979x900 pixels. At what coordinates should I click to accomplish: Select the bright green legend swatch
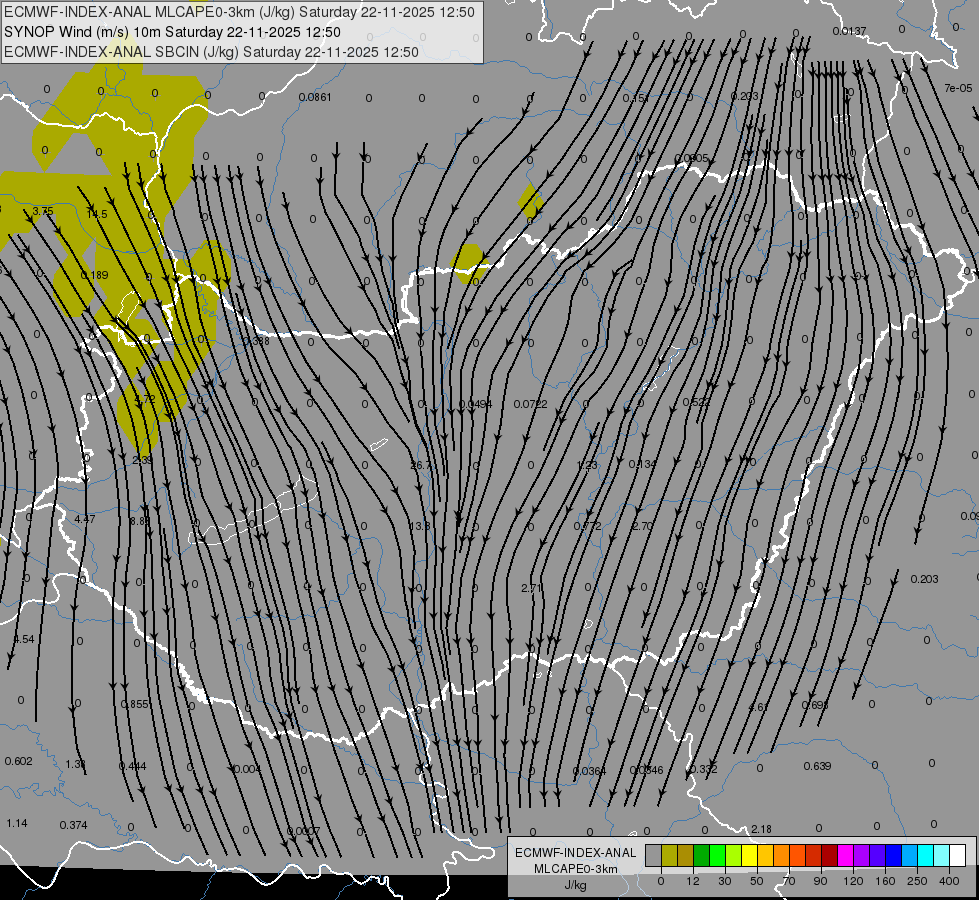point(717,855)
